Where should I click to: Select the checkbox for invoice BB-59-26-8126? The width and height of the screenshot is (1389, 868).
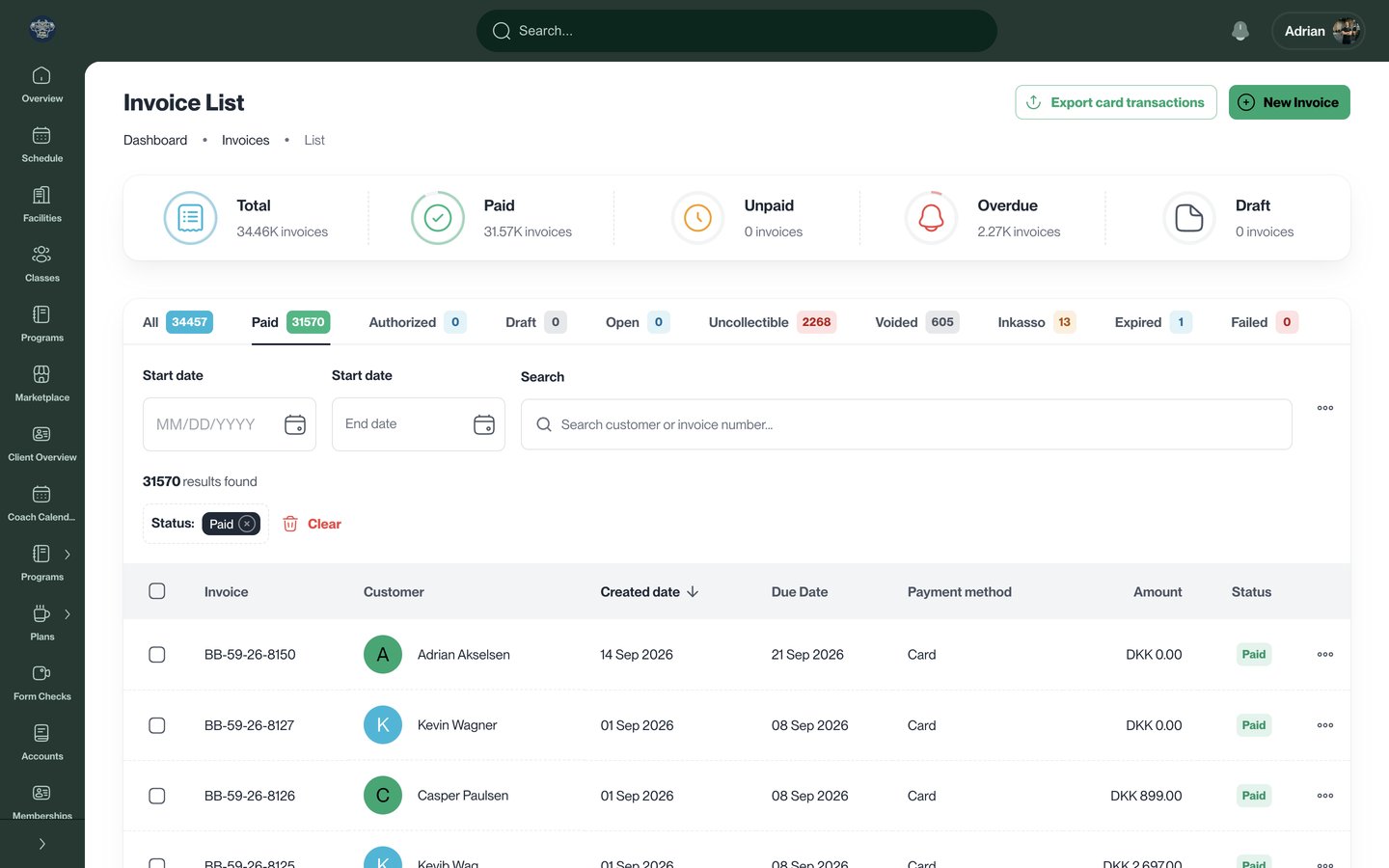(157, 796)
